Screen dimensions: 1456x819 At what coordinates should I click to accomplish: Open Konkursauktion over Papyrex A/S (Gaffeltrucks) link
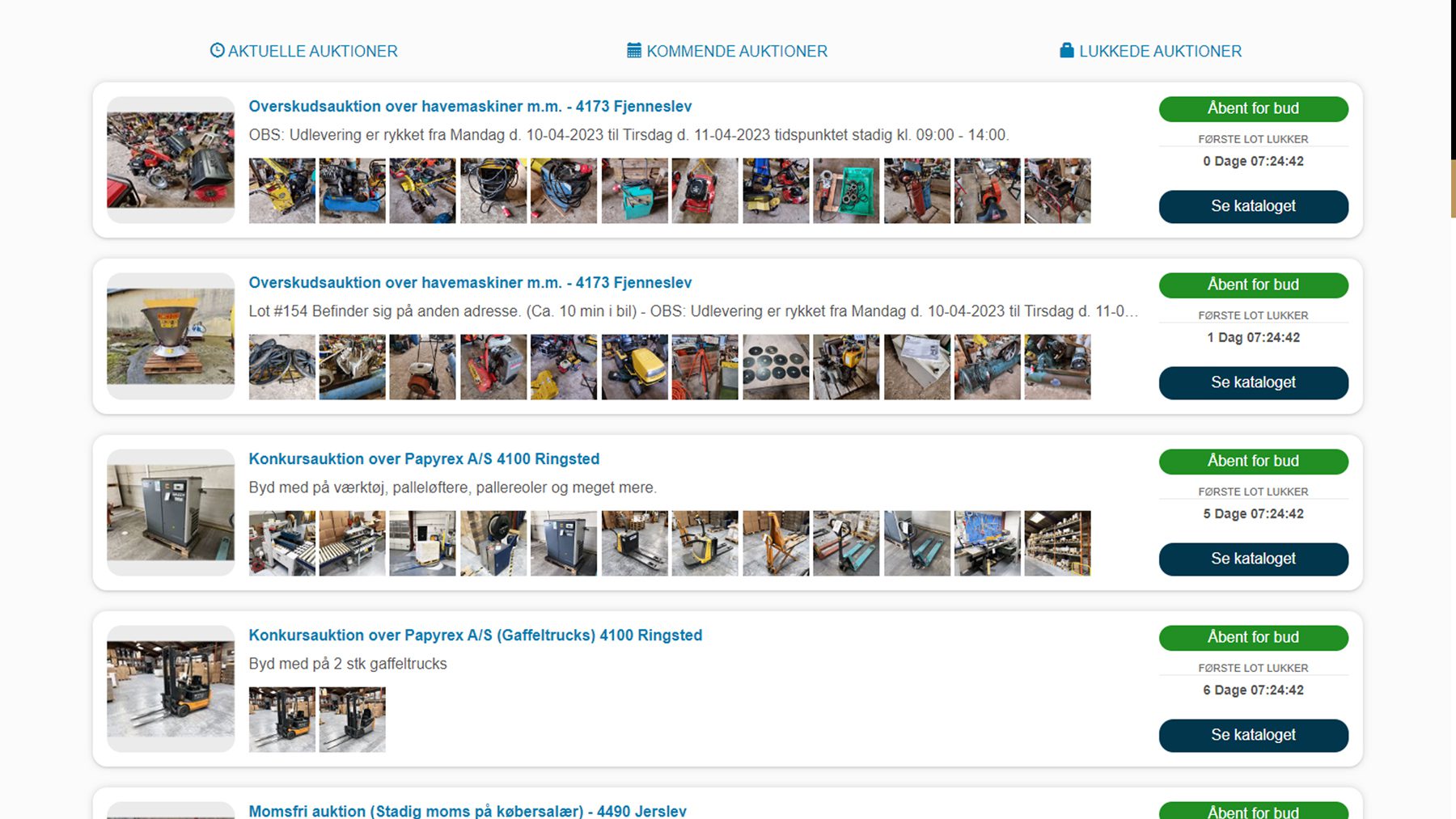pos(475,635)
